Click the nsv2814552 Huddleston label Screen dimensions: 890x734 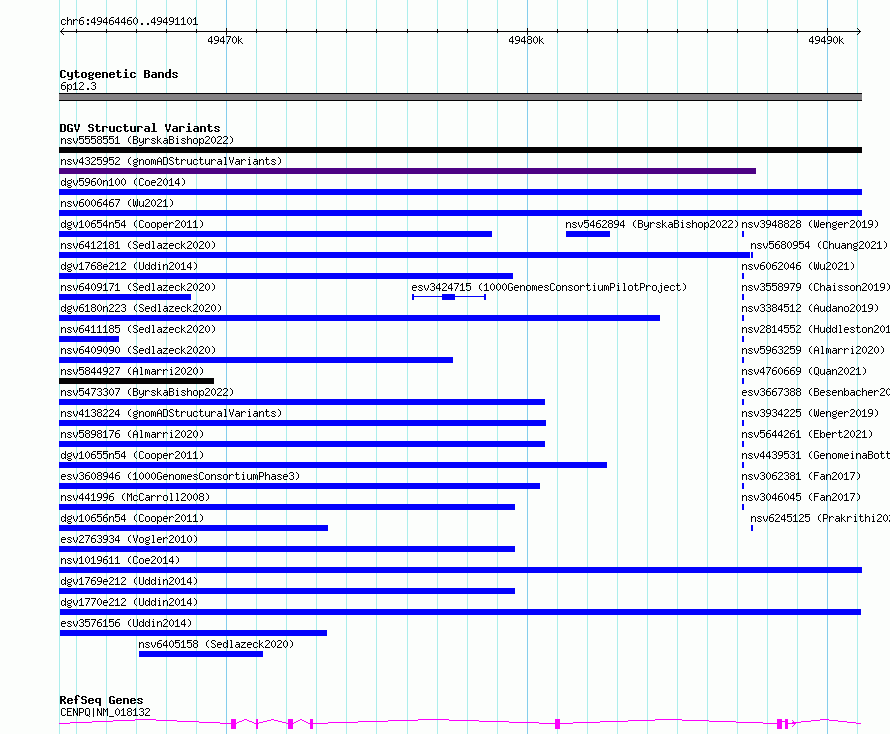[815, 329]
